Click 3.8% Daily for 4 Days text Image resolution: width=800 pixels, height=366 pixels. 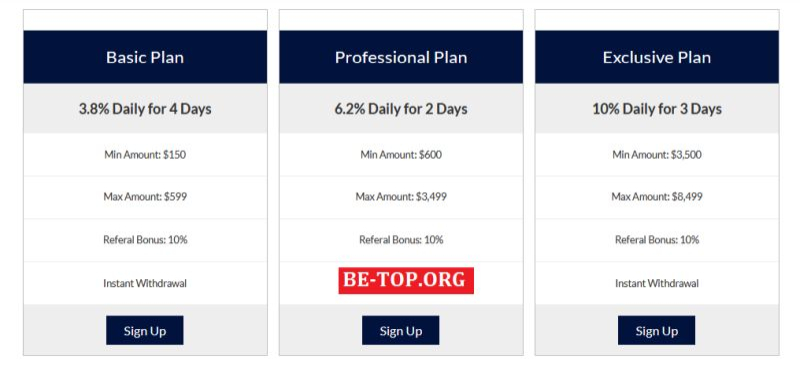pyautogui.click(x=145, y=109)
